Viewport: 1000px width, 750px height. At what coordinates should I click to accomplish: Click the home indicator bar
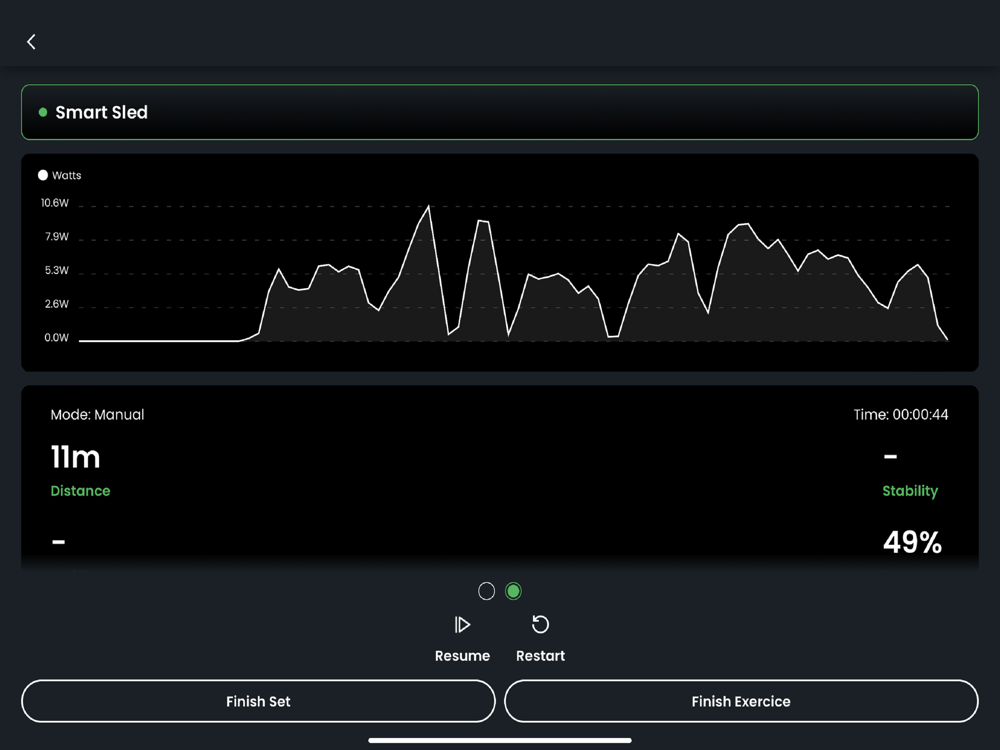coord(500,740)
